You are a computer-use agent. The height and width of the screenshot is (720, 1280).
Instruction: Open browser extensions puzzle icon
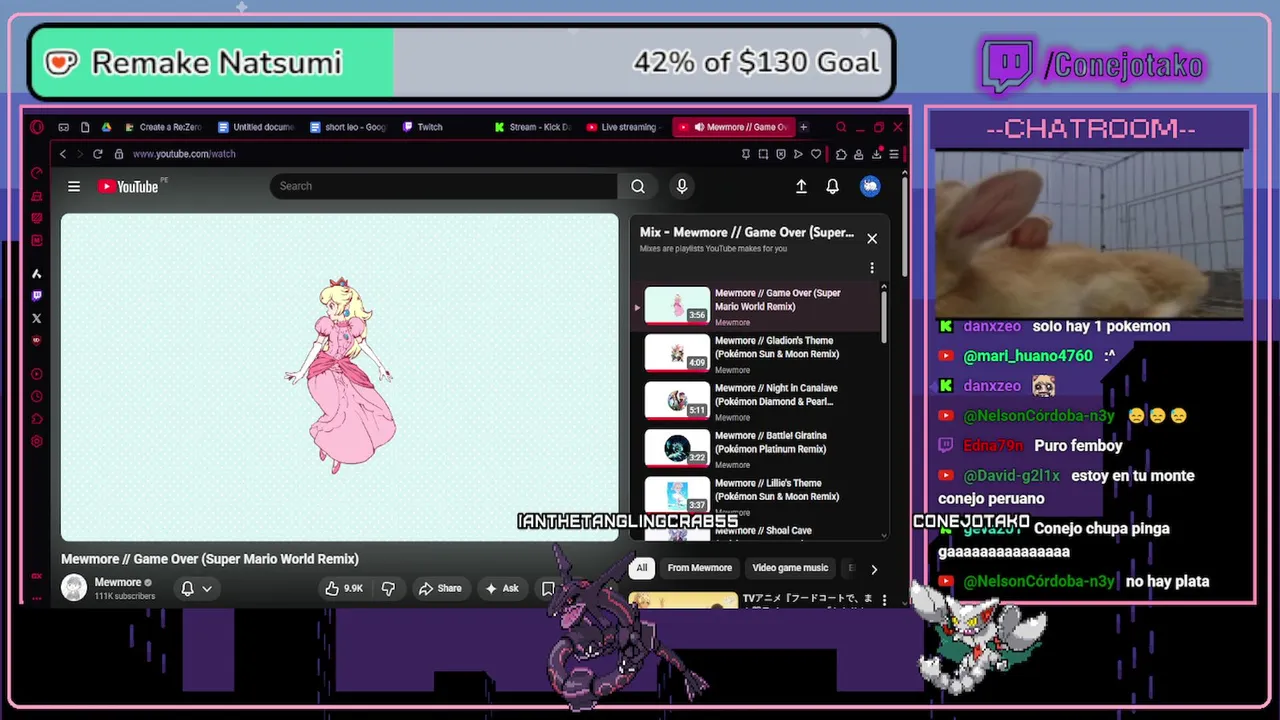pos(841,154)
